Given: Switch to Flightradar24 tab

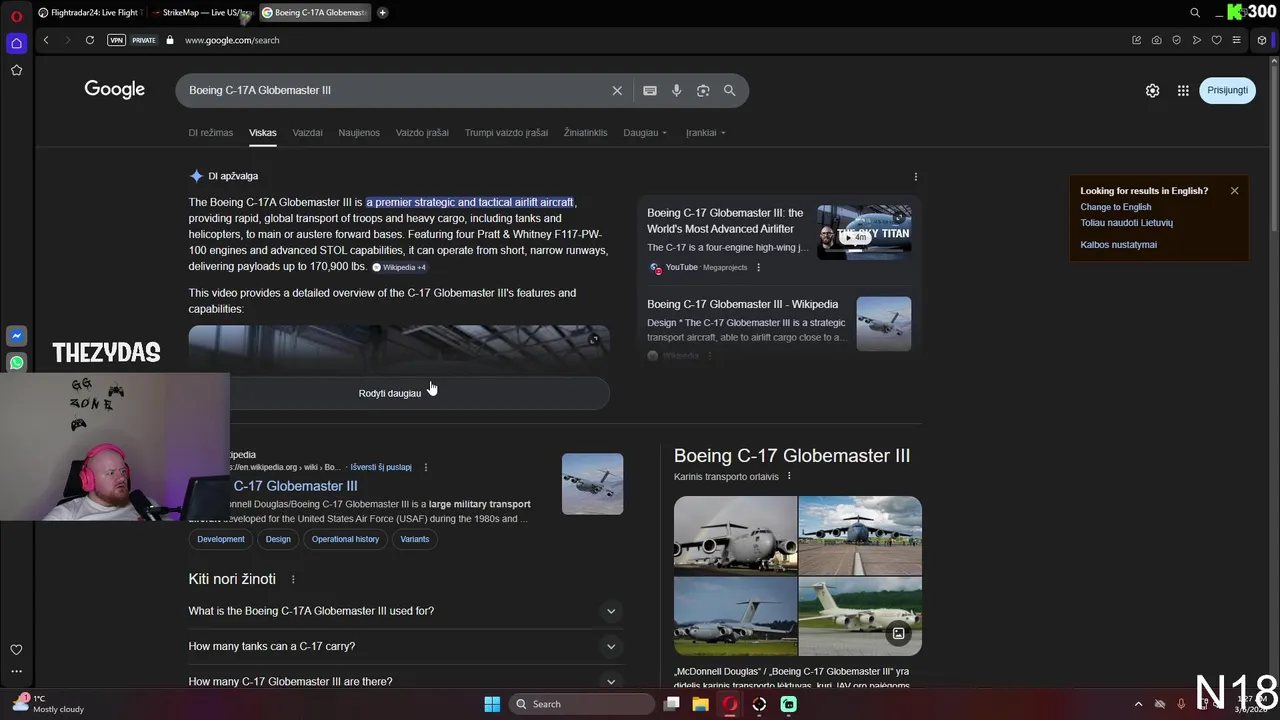Looking at the screenshot, I should [90, 13].
